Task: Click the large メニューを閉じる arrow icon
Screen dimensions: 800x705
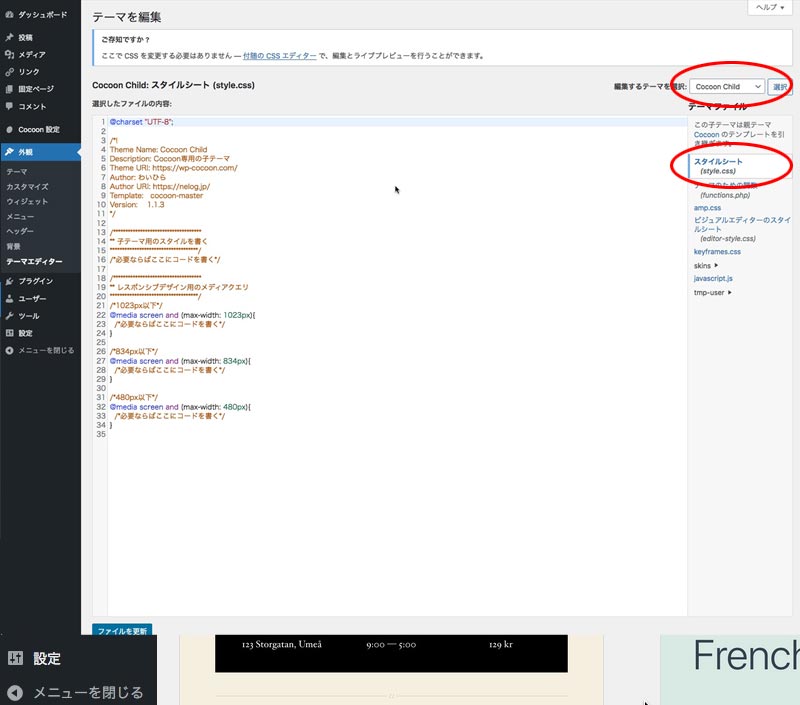Action: click(15, 692)
